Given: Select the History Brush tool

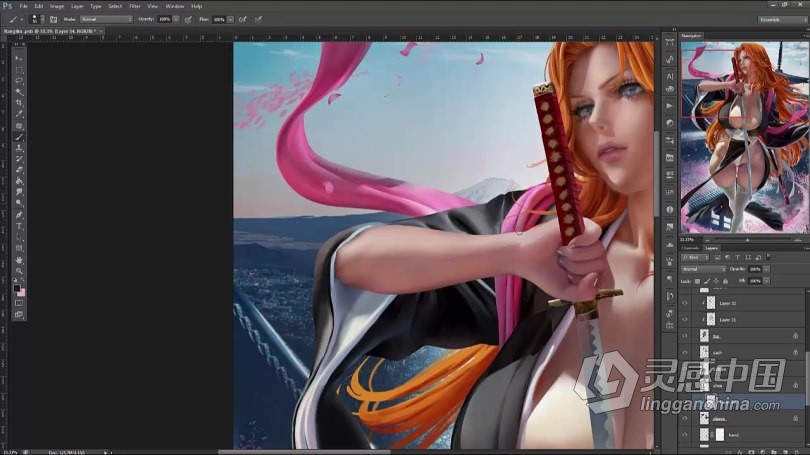Looking at the screenshot, I should 19,159.
